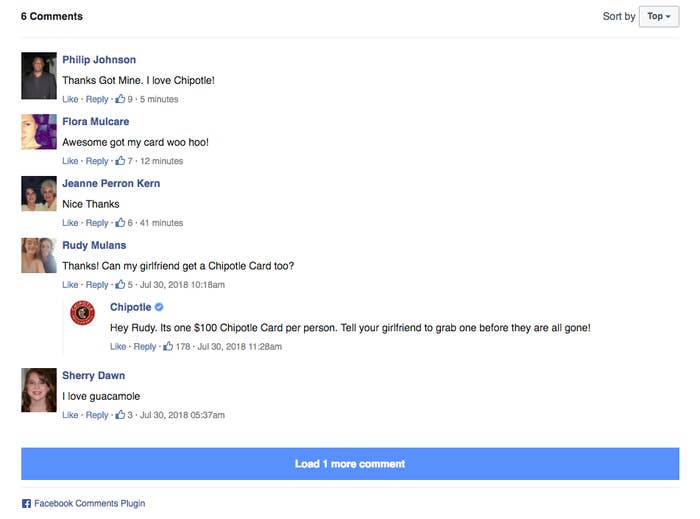The width and height of the screenshot is (700, 519).
Task: Open Philip Johnson's profile name link
Action: pyautogui.click(x=99, y=60)
